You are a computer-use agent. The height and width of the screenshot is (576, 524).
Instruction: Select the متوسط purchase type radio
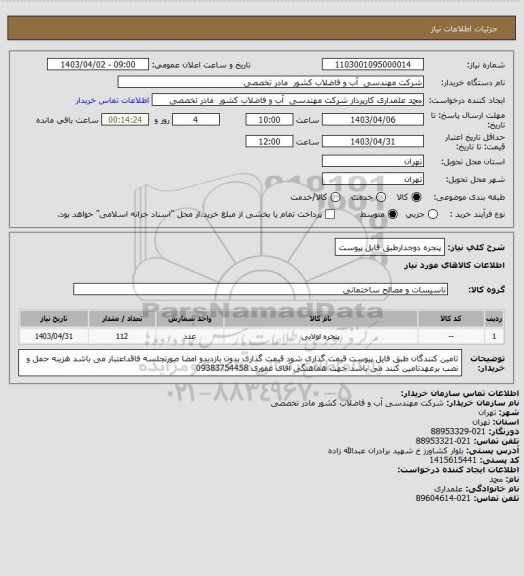[393, 214]
